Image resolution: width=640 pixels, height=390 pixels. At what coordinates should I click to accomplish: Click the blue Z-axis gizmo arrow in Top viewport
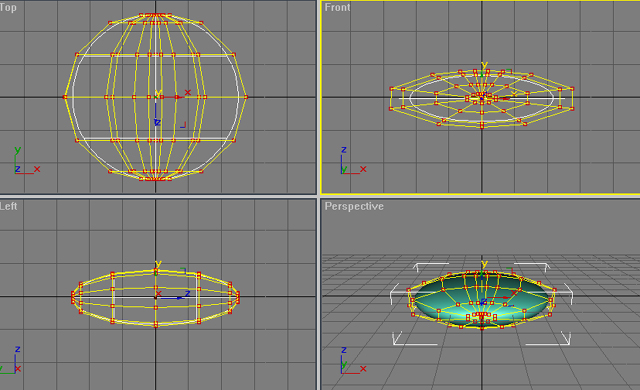click(x=156, y=113)
